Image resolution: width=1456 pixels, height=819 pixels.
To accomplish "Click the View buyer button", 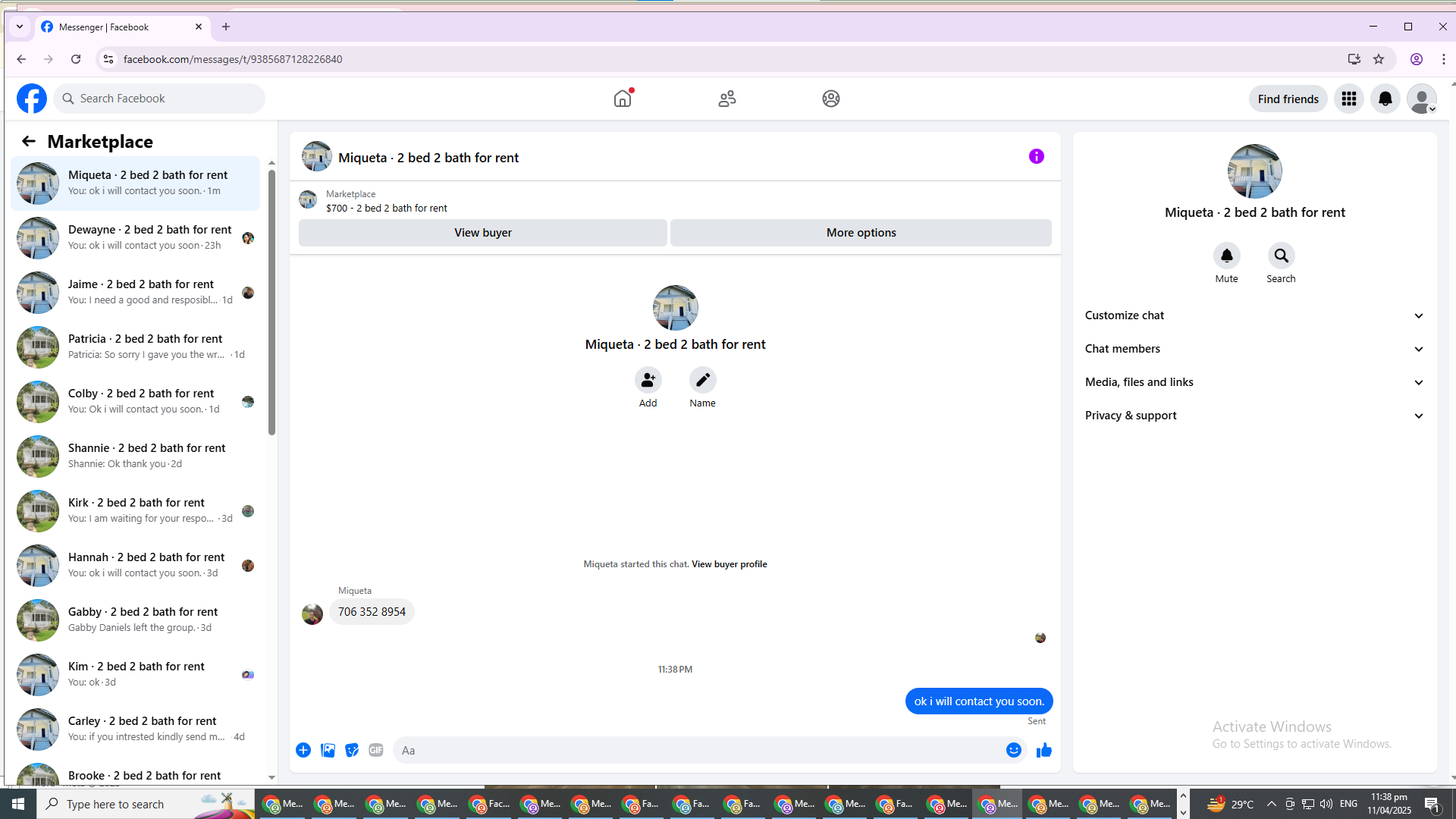I will pyautogui.click(x=483, y=233).
